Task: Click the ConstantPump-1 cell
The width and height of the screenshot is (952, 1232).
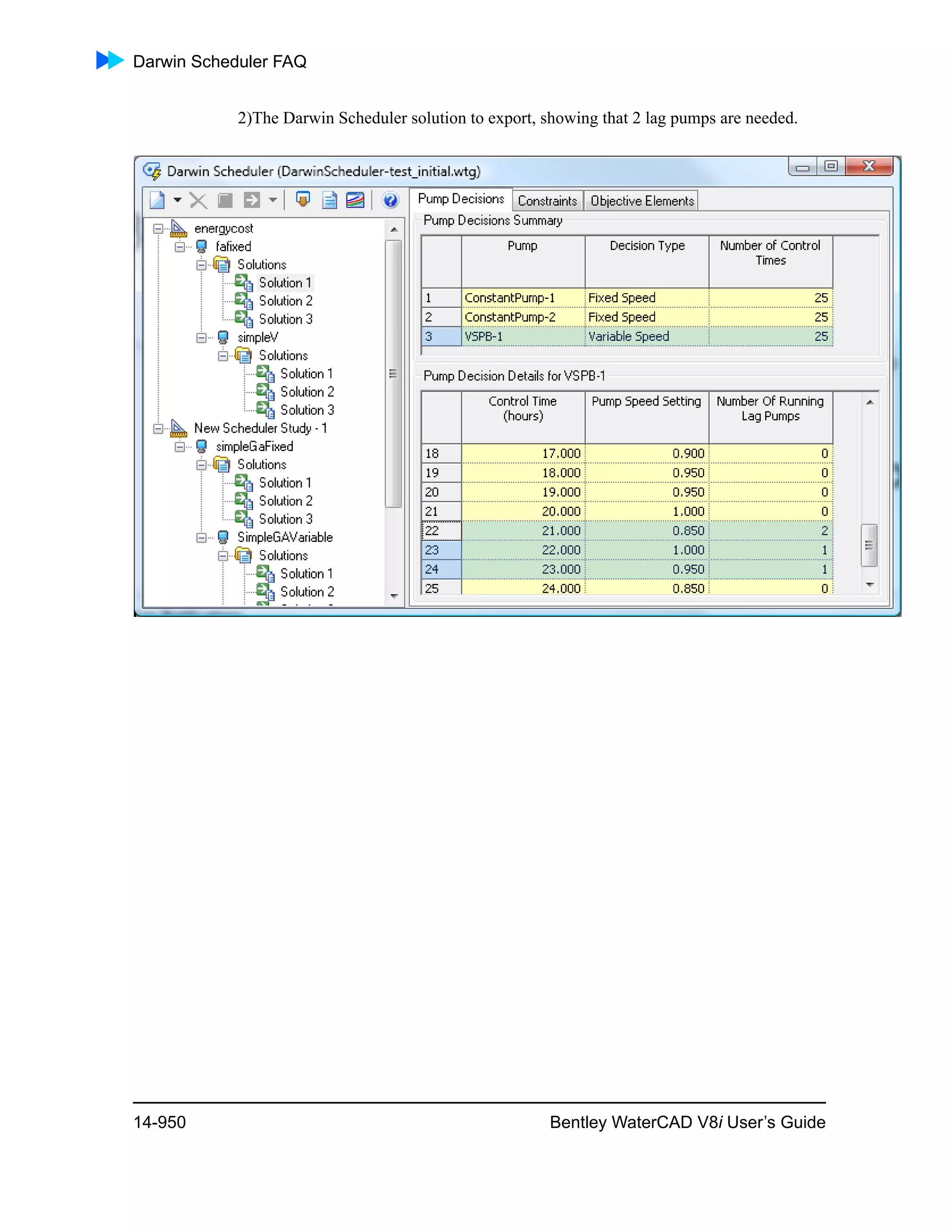Action: [x=523, y=298]
